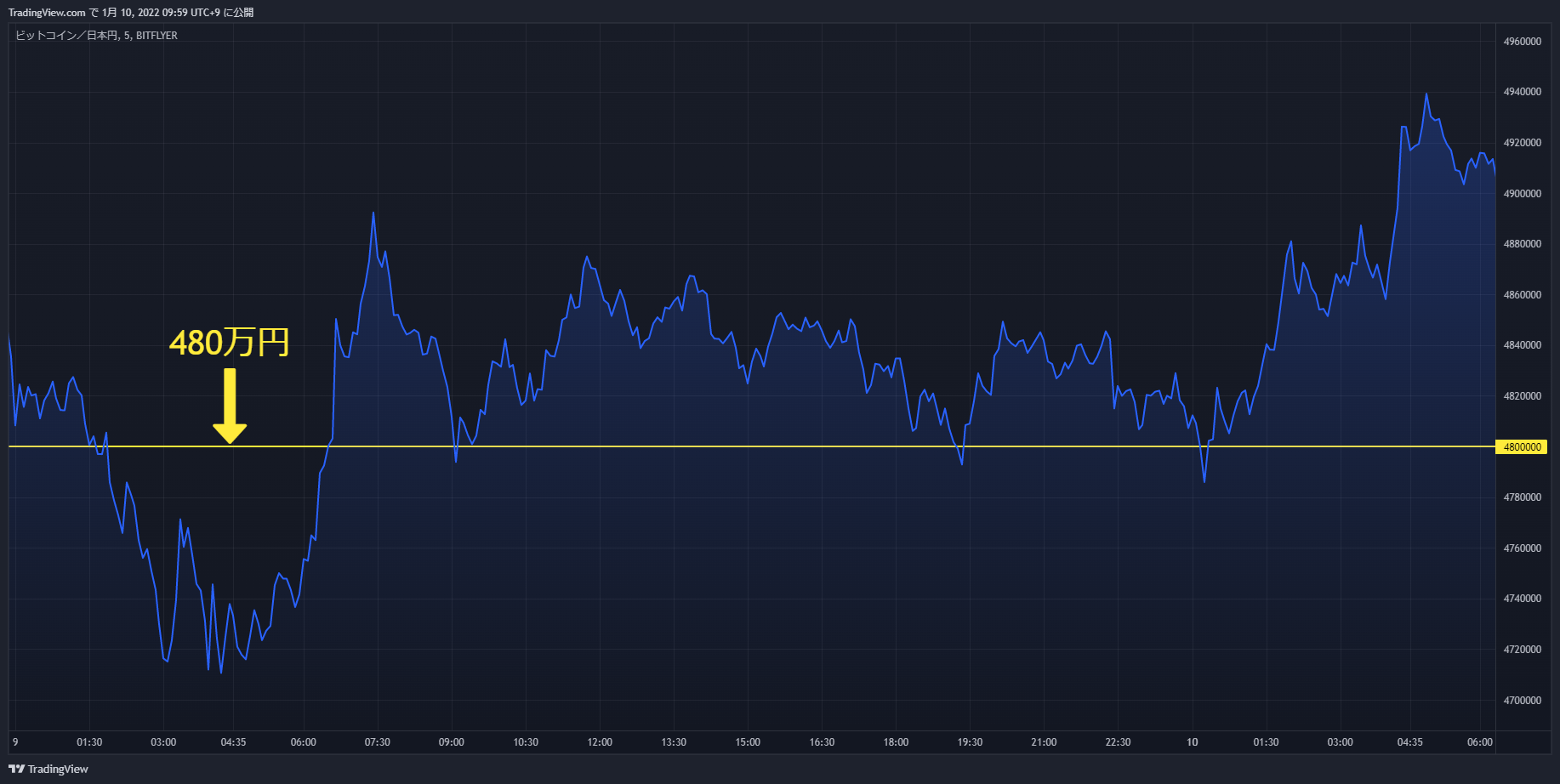Click price axis value 4940000
The height and width of the screenshot is (784, 1560).
tap(1523, 92)
